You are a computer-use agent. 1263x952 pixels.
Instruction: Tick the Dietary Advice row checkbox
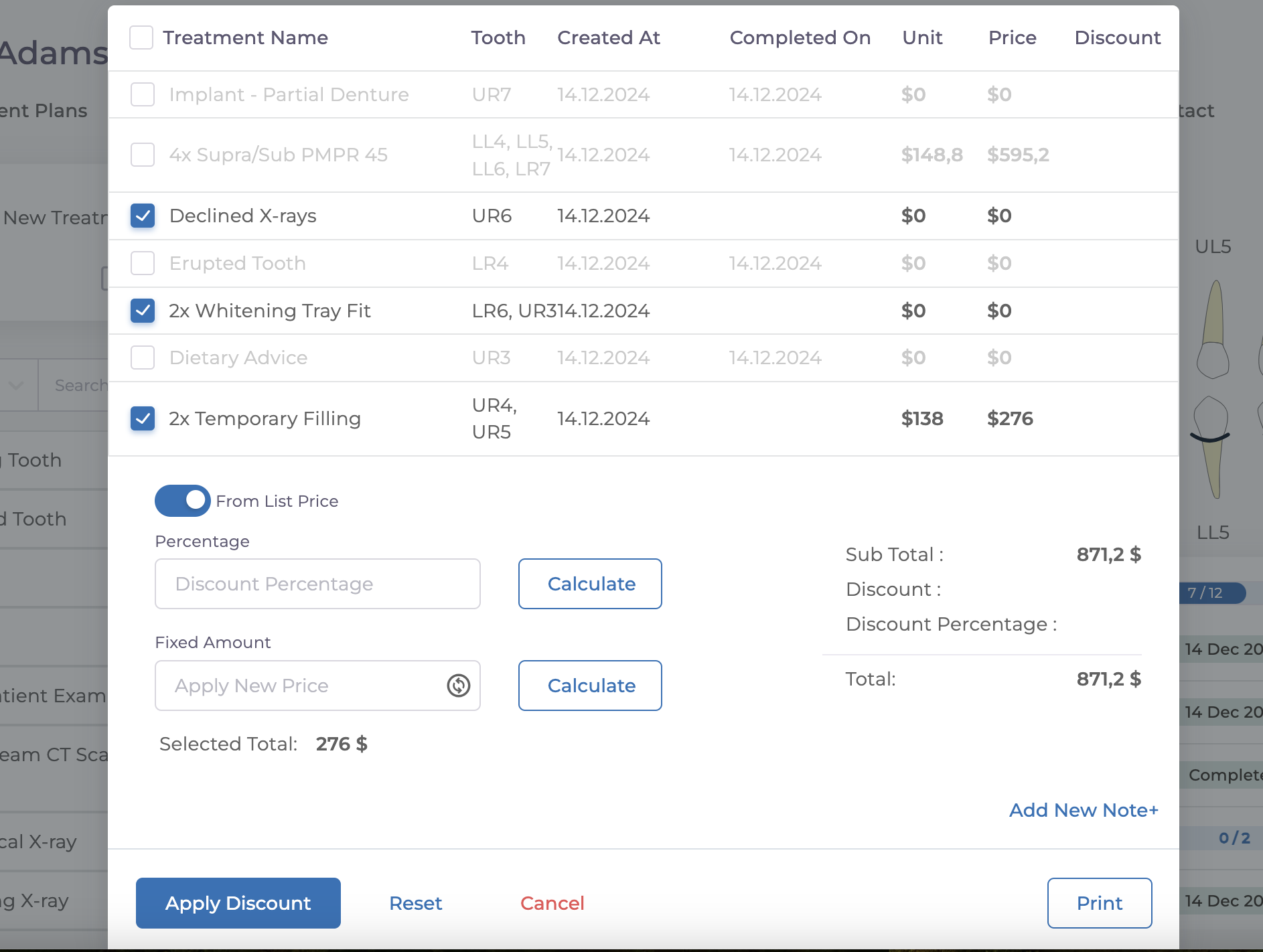pos(143,358)
